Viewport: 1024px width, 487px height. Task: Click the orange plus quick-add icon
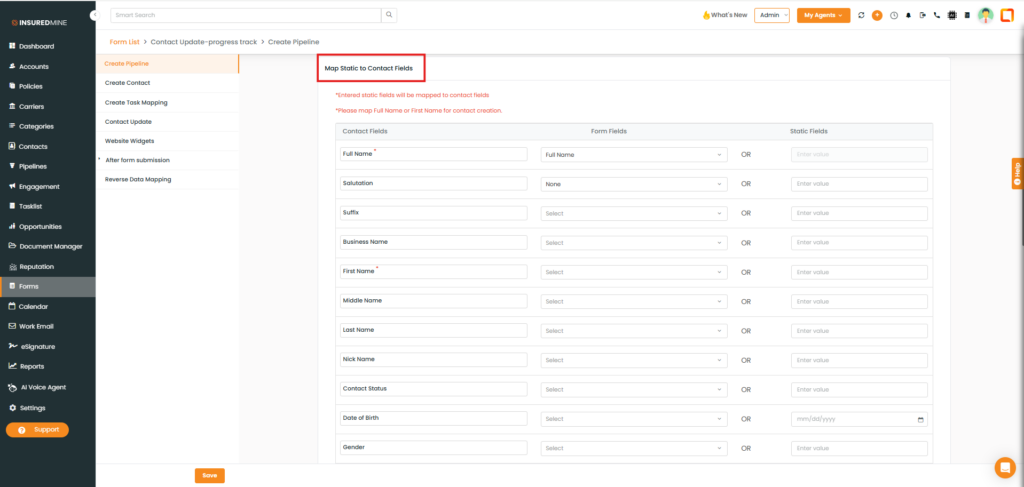877,15
